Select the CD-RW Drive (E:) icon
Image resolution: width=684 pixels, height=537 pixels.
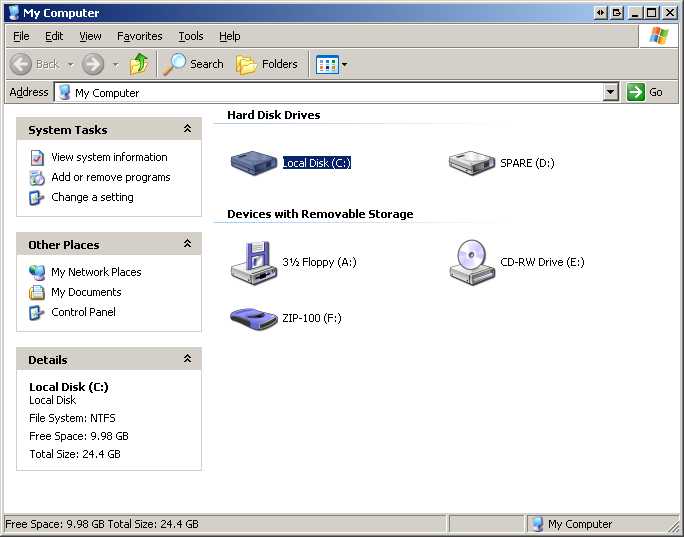click(472, 262)
